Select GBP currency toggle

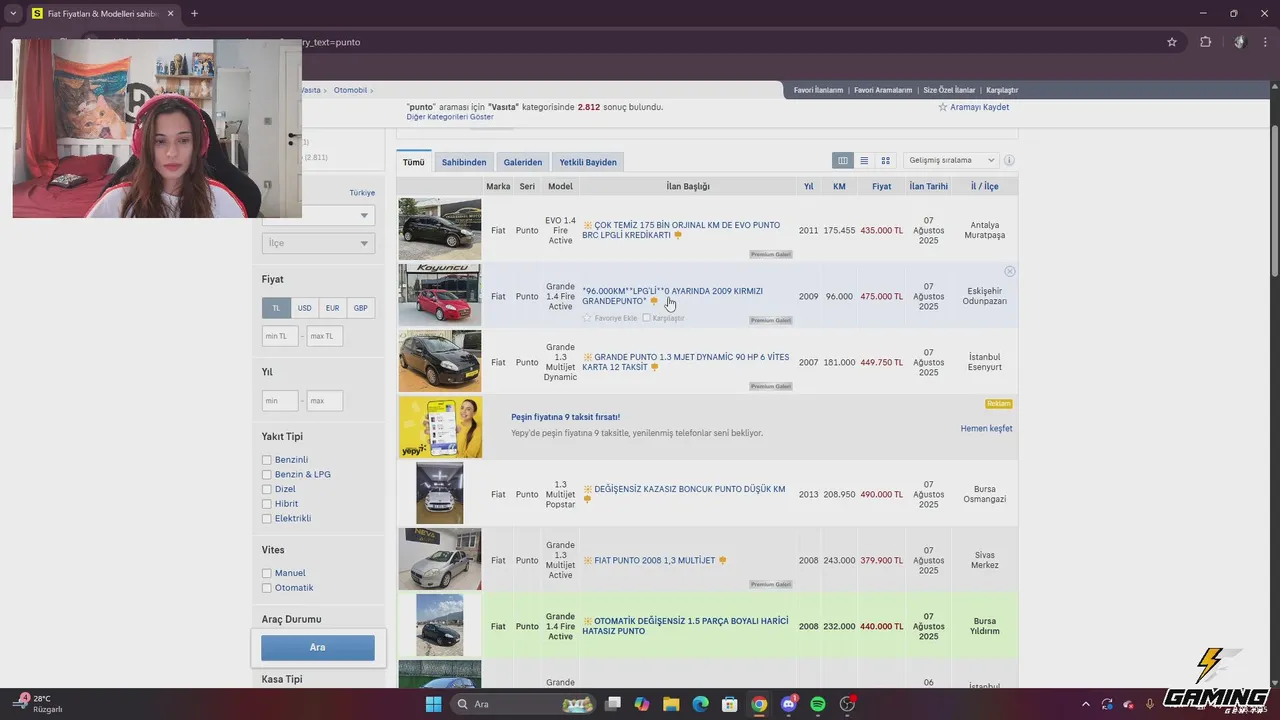[360, 308]
